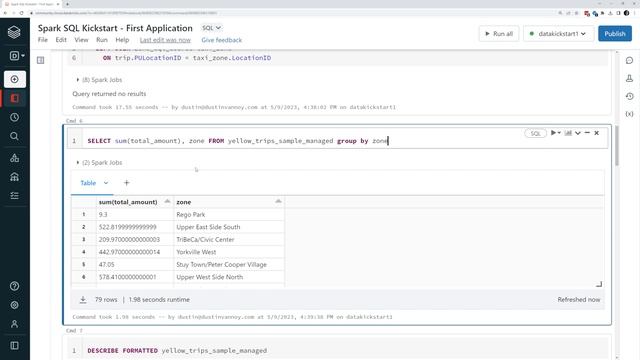Select the Upper West Side North cell
640x360 pixels.
(229, 277)
